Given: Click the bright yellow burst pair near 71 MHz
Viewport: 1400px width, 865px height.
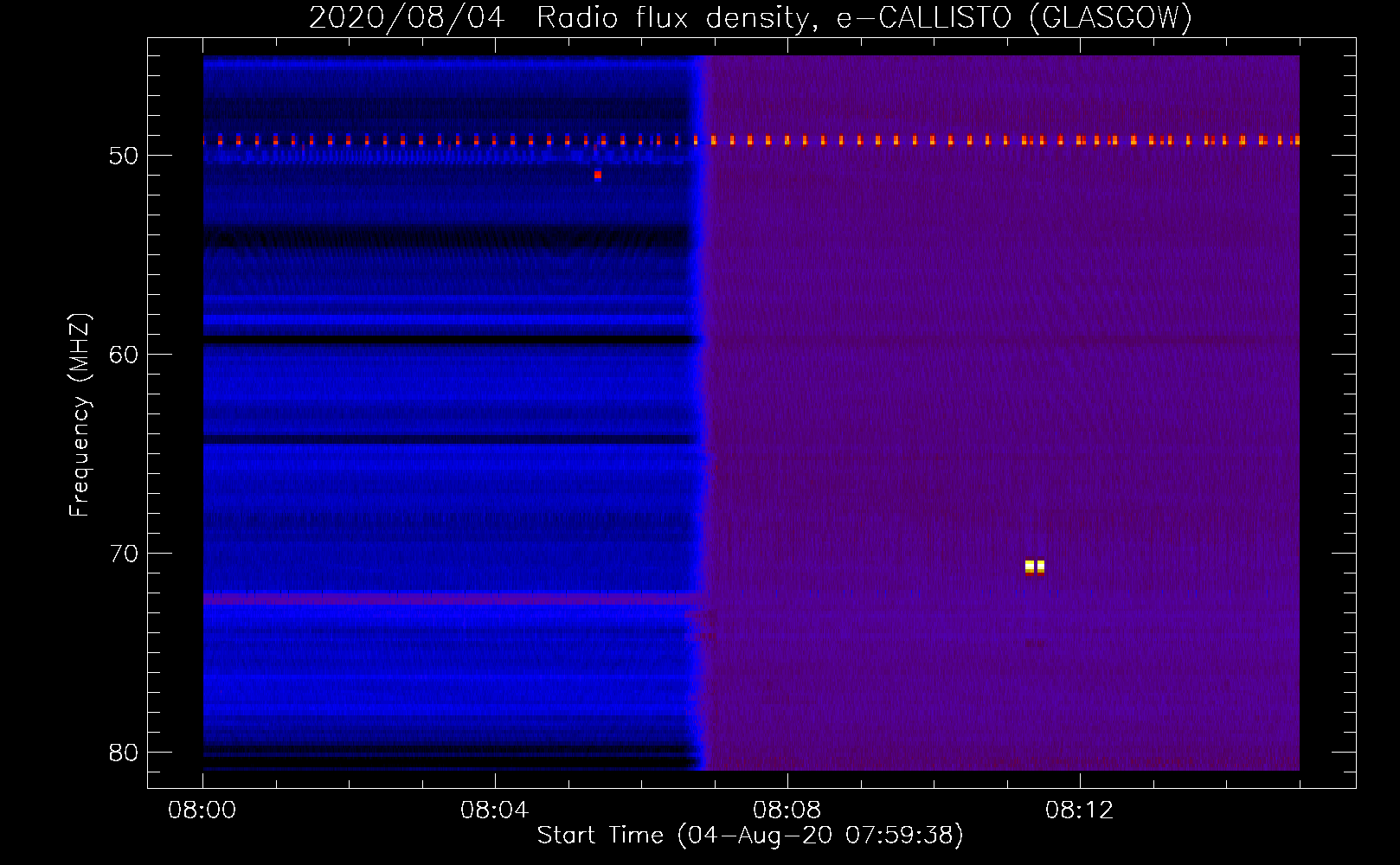Looking at the screenshot, I should coord(1035,567).
